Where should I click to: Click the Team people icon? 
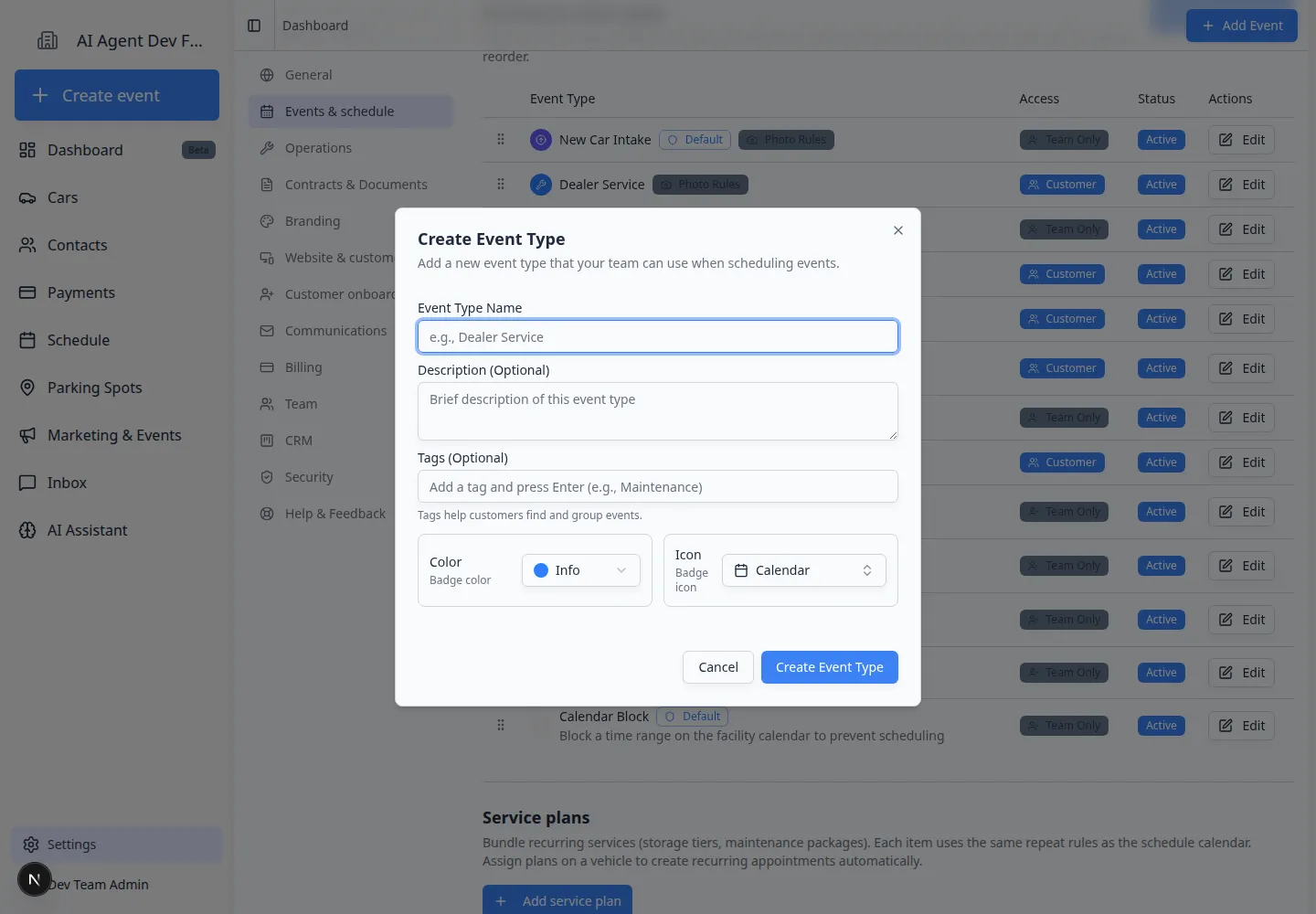coord(267,404)
